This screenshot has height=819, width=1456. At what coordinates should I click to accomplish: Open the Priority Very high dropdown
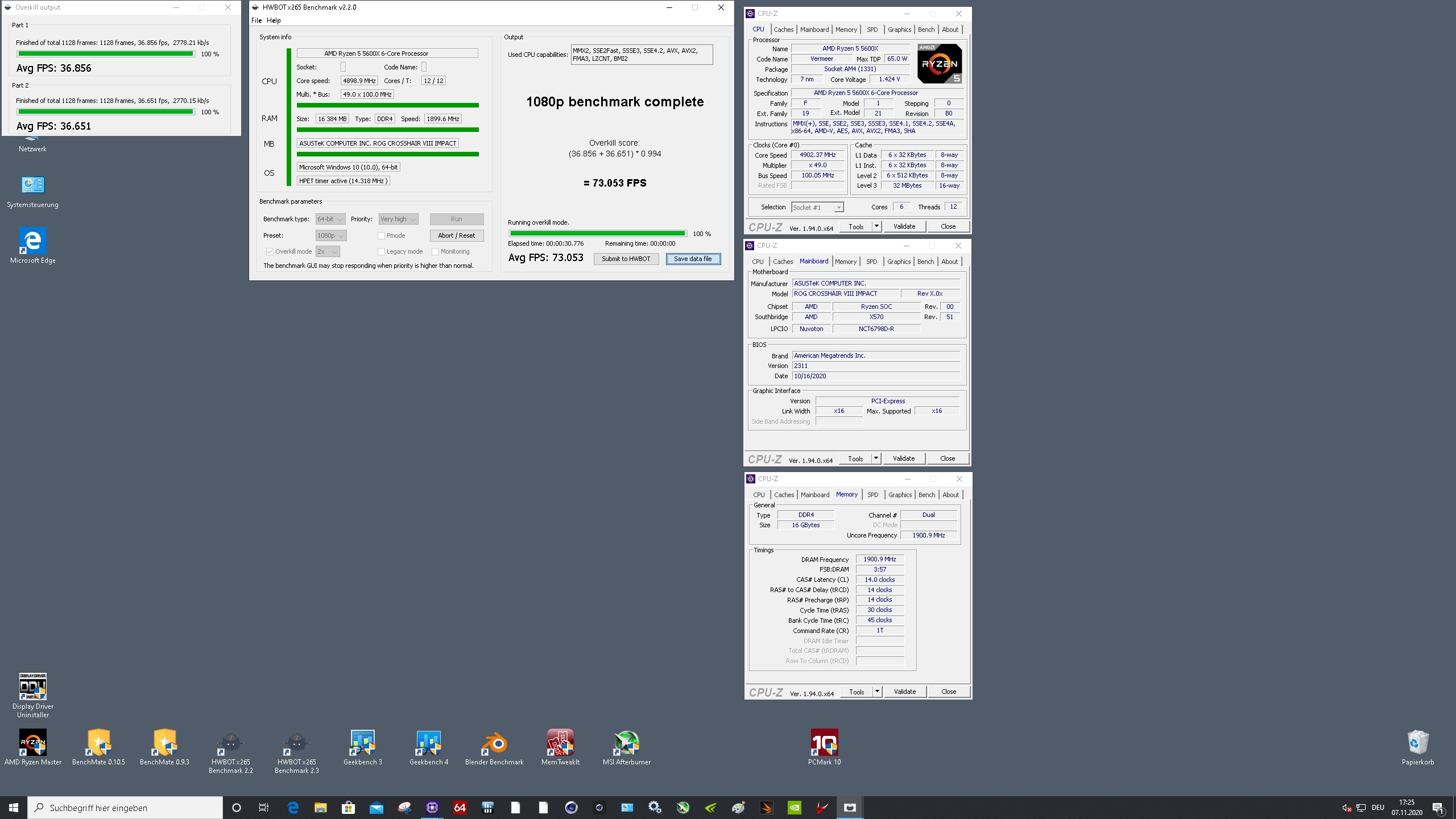click(398, 219)
